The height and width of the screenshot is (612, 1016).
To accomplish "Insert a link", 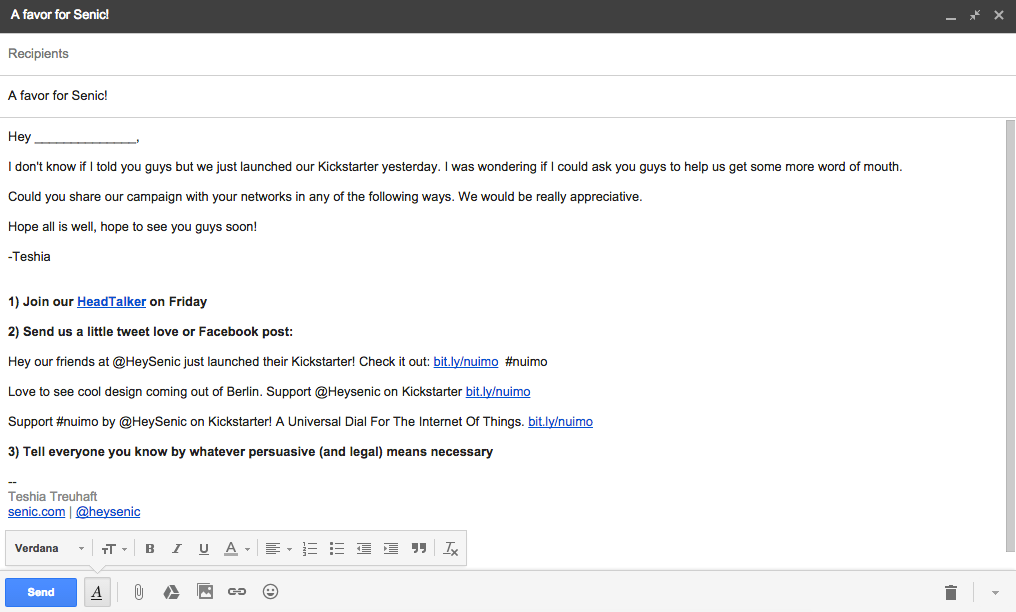I will 237,592.
